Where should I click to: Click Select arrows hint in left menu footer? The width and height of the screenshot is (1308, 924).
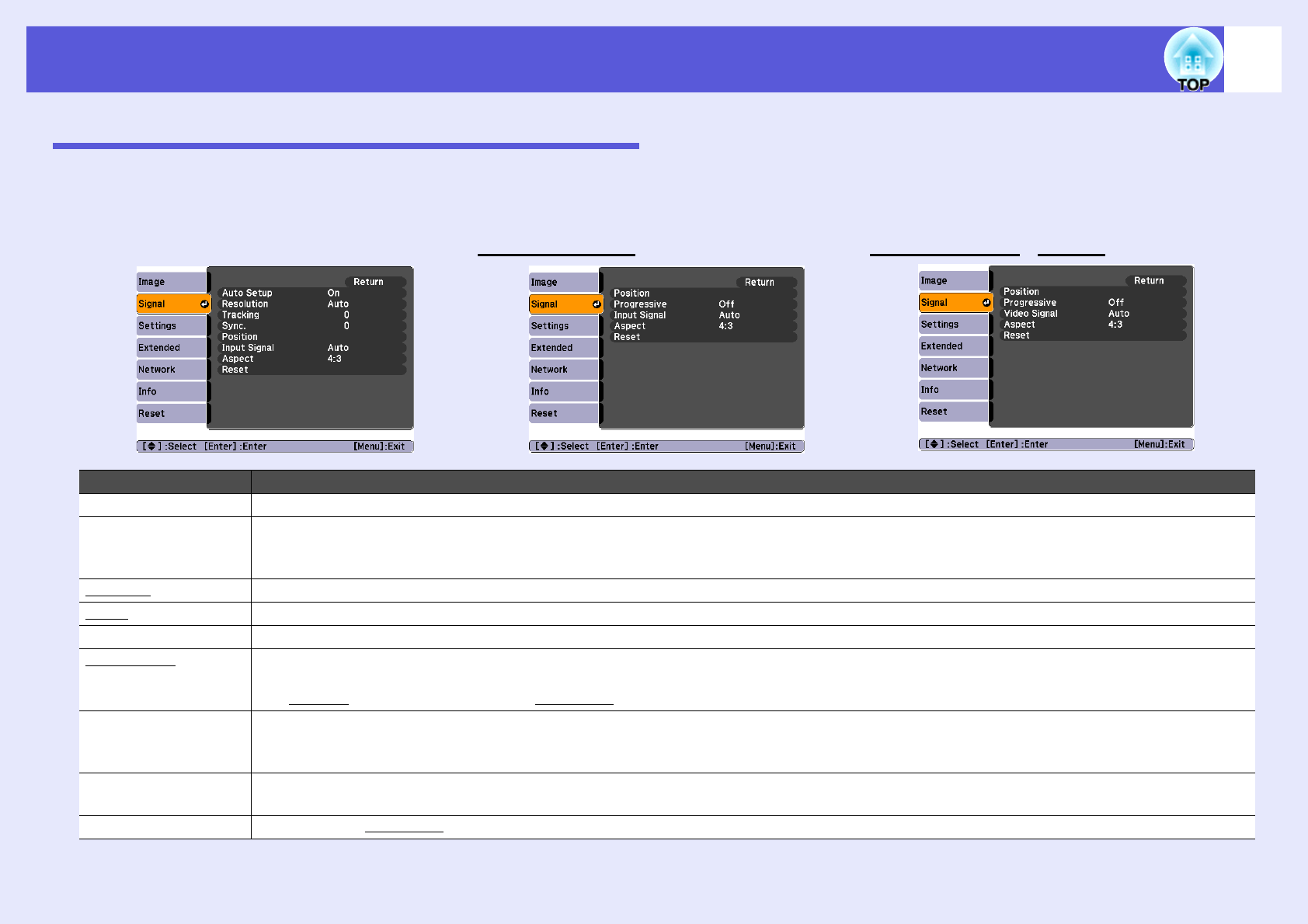click(x=169, y=446)
